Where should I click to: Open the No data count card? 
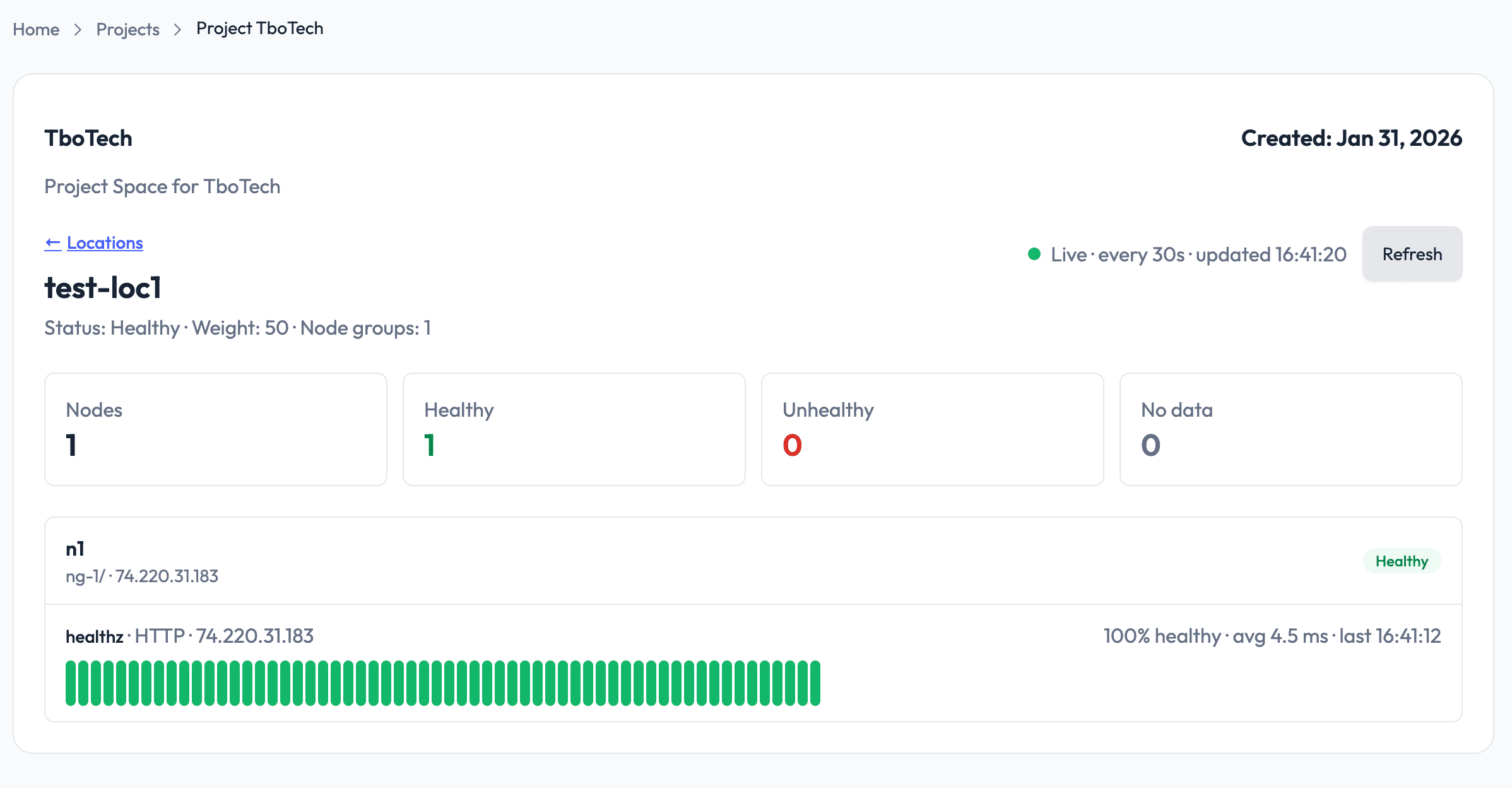1291,429
